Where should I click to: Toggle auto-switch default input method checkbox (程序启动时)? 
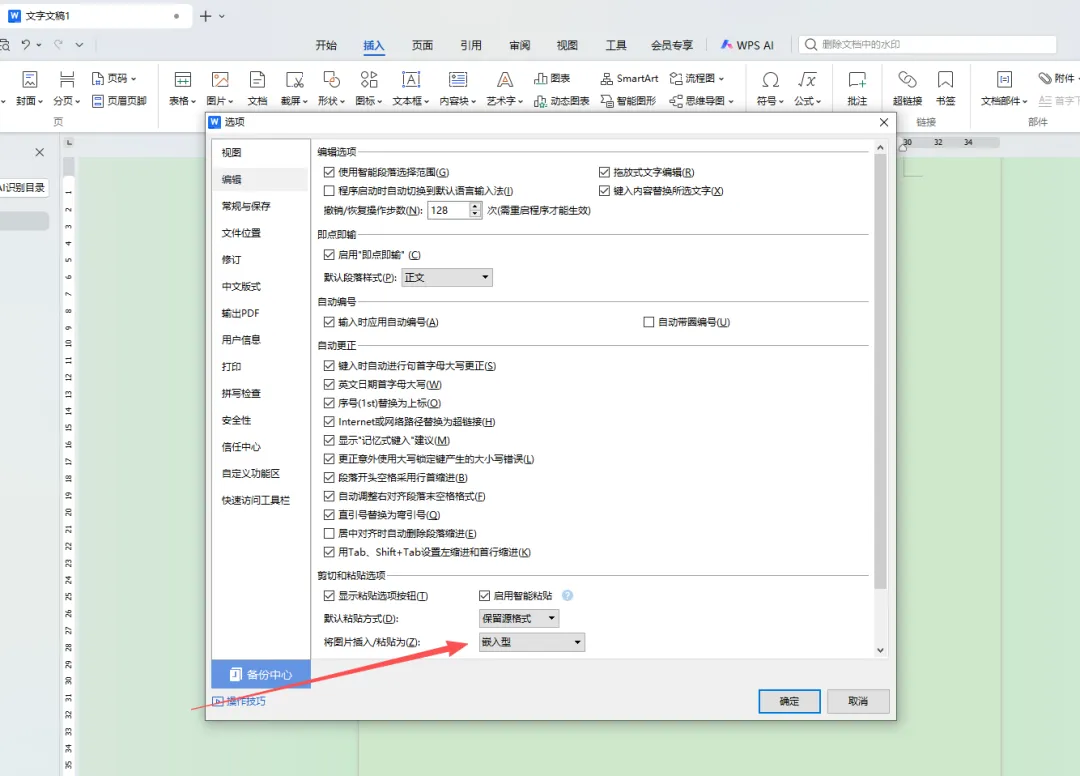(x=329, y=191)
